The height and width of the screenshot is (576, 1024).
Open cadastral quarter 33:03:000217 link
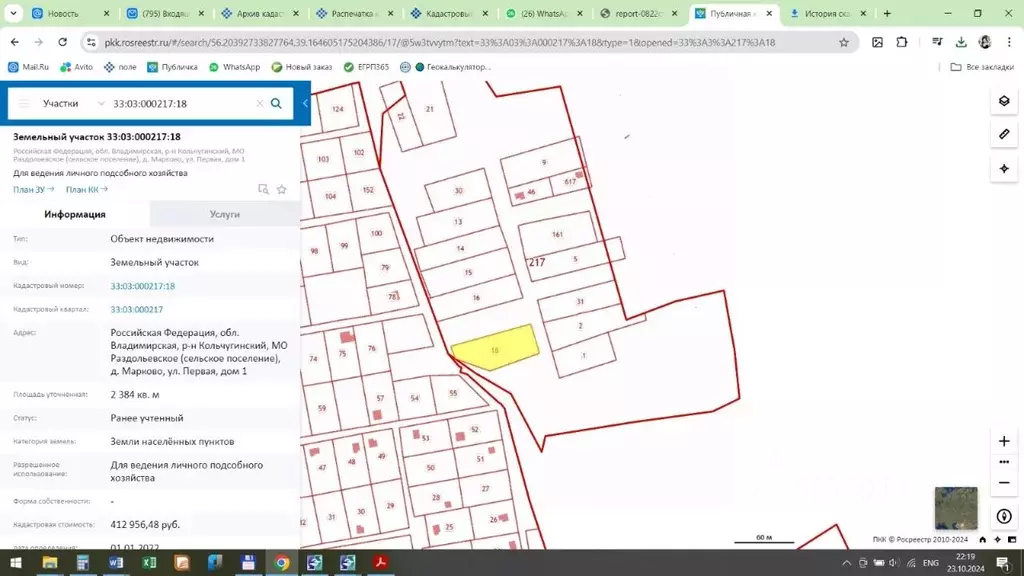pyautogui.click(x=136, y=310)
